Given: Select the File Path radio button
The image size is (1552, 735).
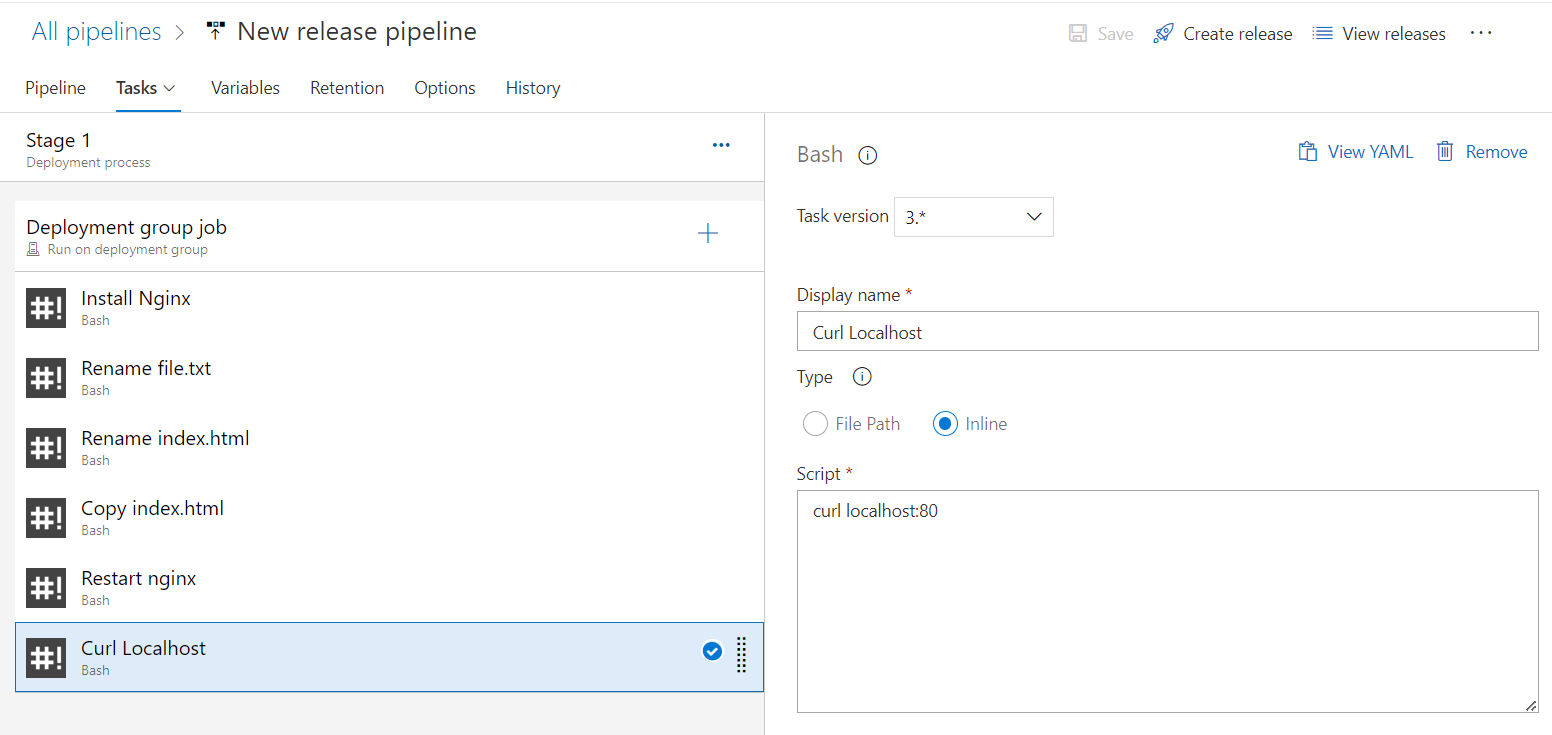Looking at the screenshot, I should tap(815, 424).
